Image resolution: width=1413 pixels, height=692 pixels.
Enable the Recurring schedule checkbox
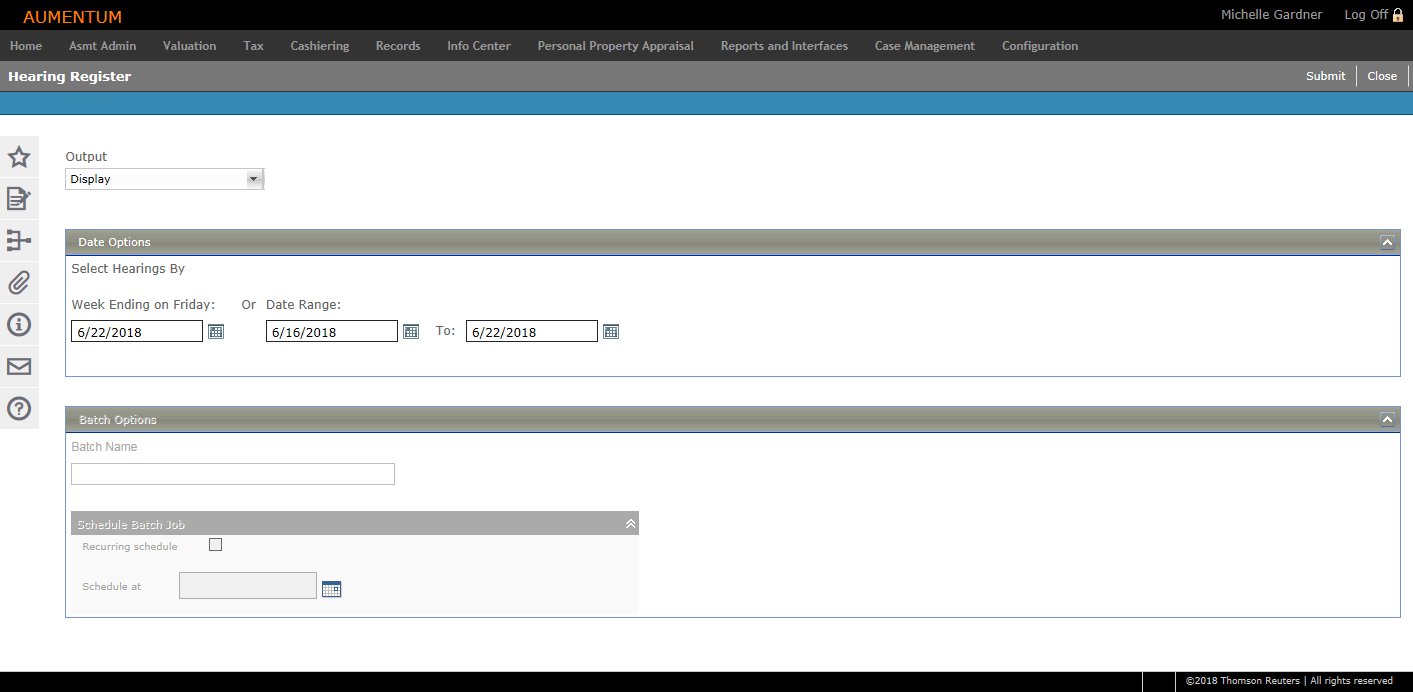point(215,545)
